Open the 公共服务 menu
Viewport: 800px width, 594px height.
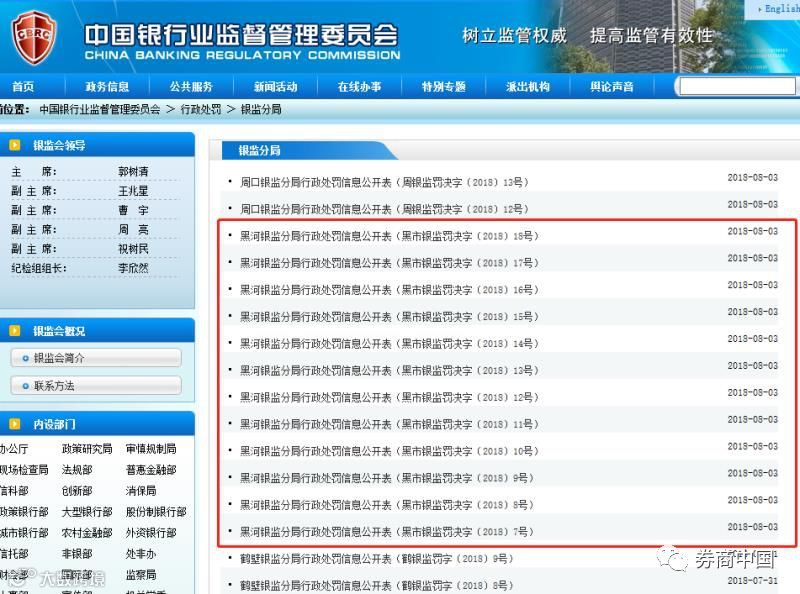pyautogui.click(x=191, y=87)
